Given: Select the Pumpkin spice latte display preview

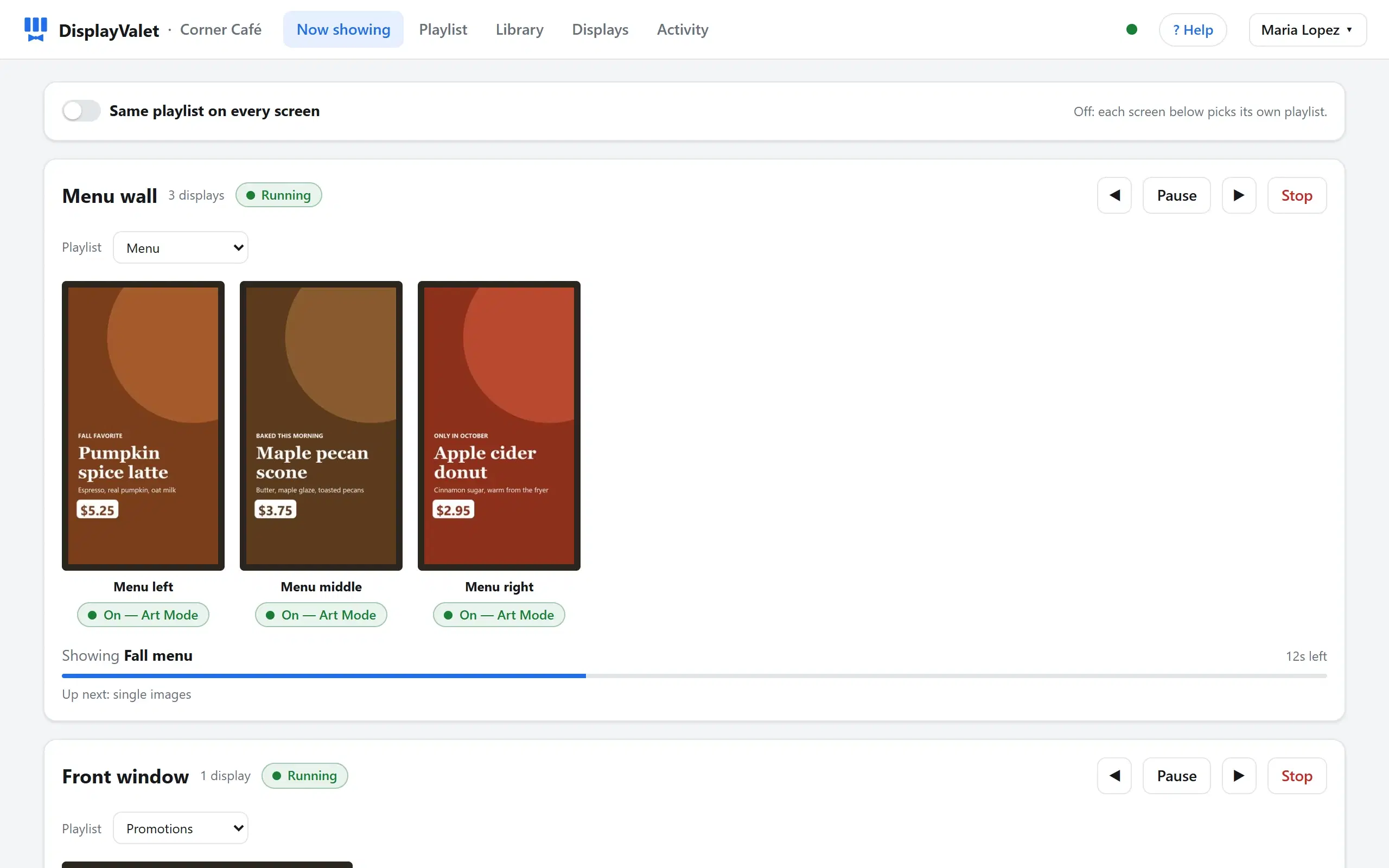Looking at the screenshot, I should pos(143,425).
